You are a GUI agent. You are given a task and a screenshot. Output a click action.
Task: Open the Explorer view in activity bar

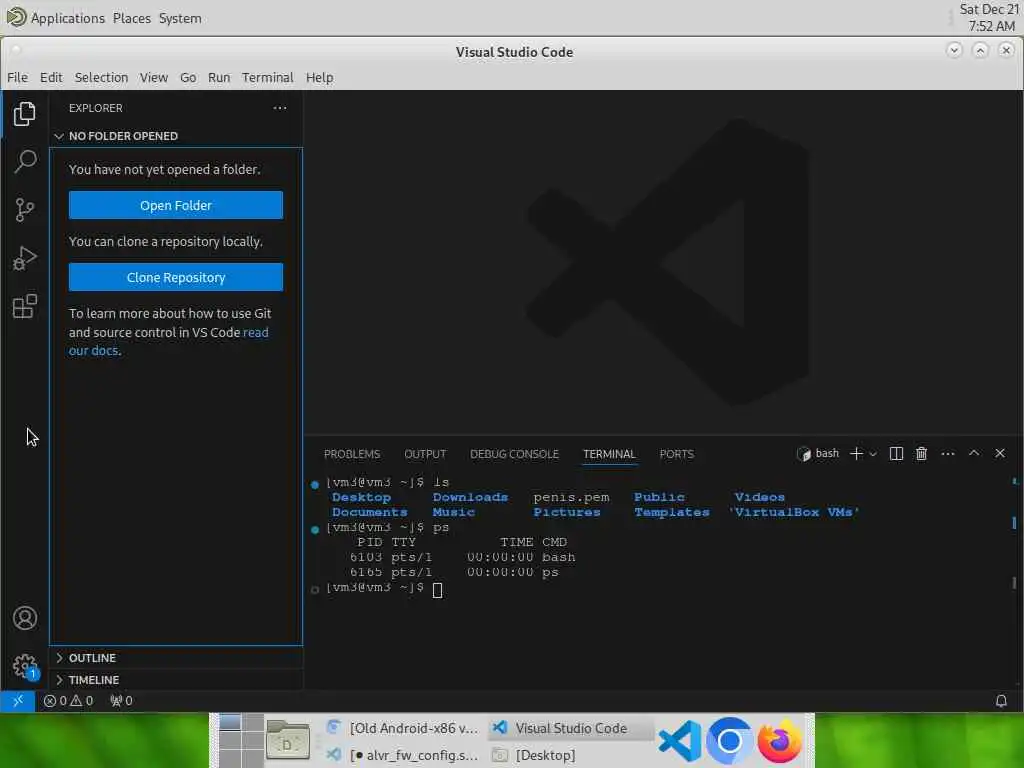click(x=24, y=114)
